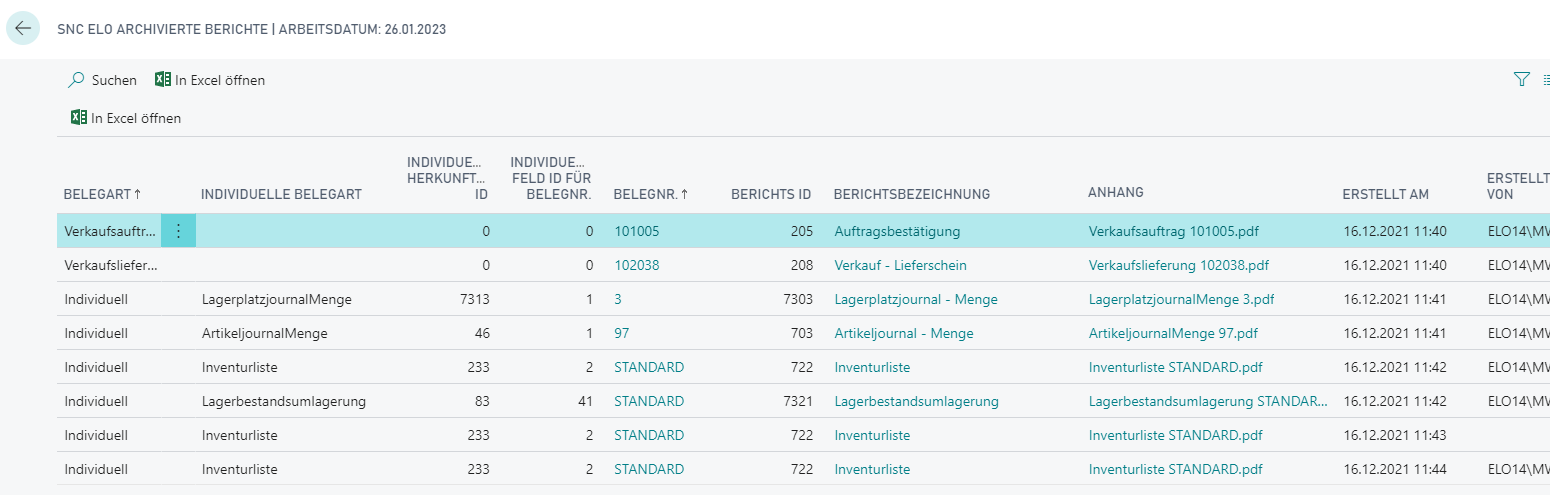Sort by Belegart column header

click(x=102, y=194)
